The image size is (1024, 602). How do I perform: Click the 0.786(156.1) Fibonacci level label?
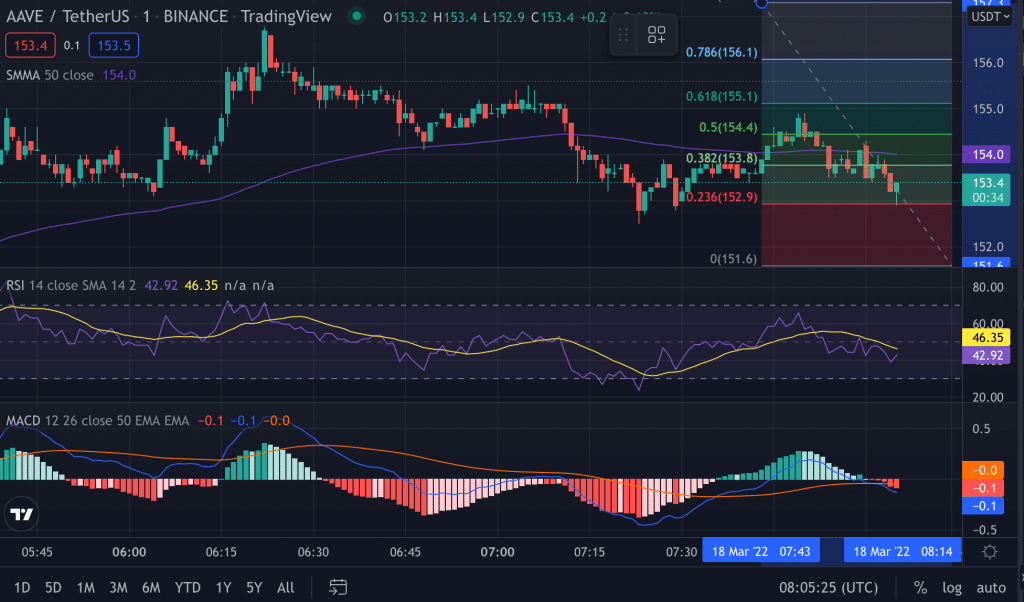pos(722,52)
